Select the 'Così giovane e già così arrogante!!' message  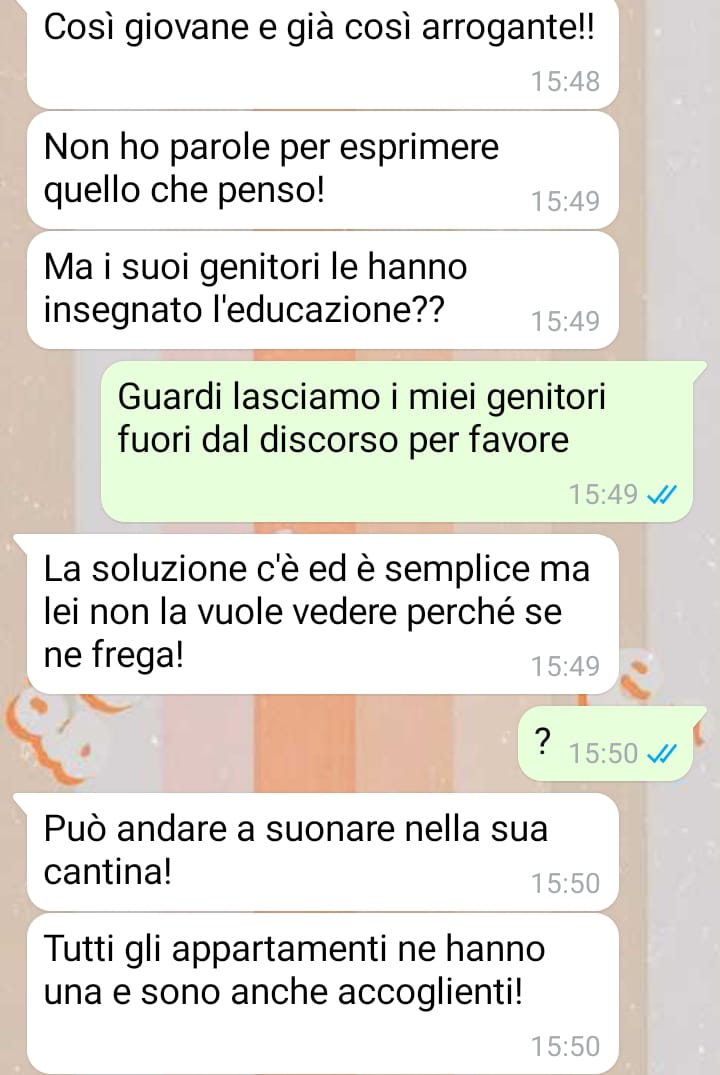[x=323, y=53]
